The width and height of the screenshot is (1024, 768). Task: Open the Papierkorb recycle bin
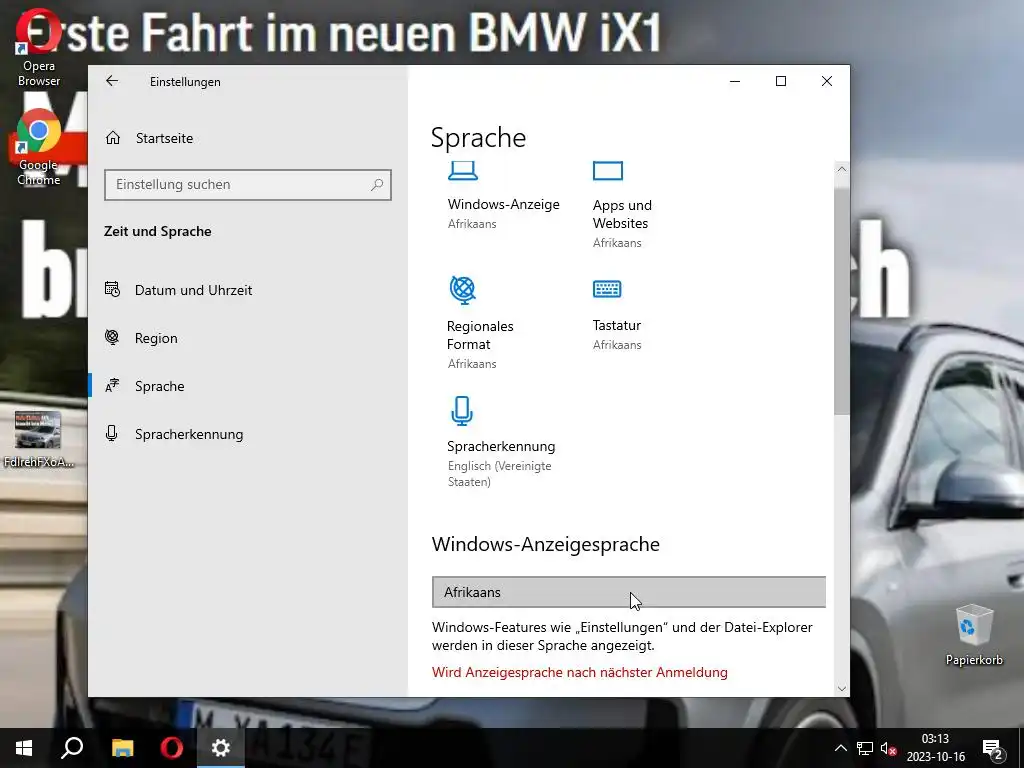pos(974,634)
